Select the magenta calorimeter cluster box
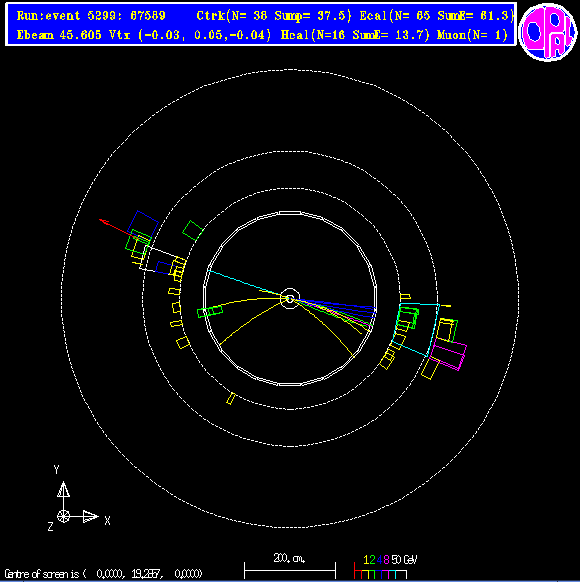The width and height of the screenshot is (580, 582). [448, 356]
